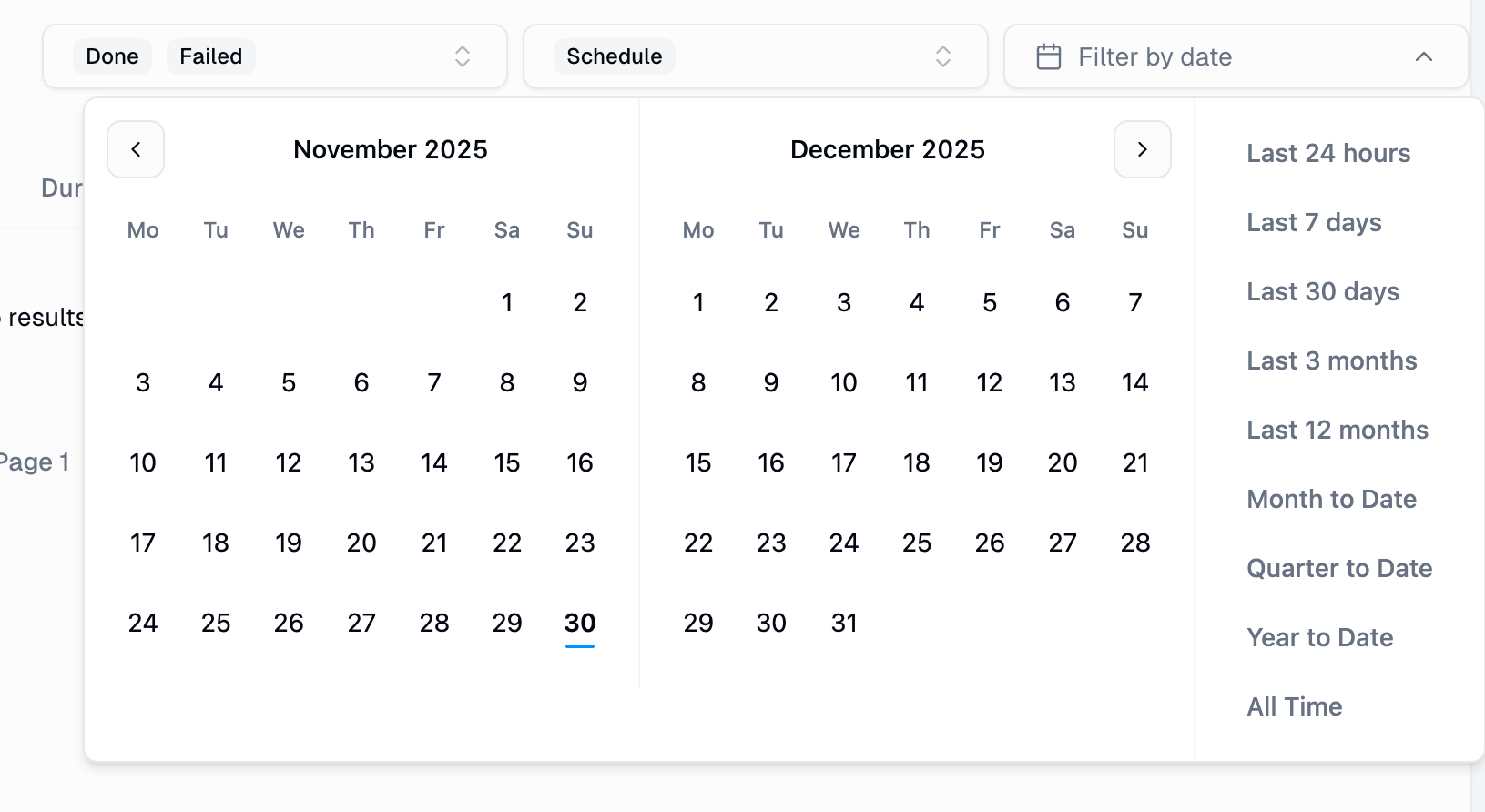
Task: Apply the Quarter to Date preset
Action: pyautogui.click(x=1339, y=568)
